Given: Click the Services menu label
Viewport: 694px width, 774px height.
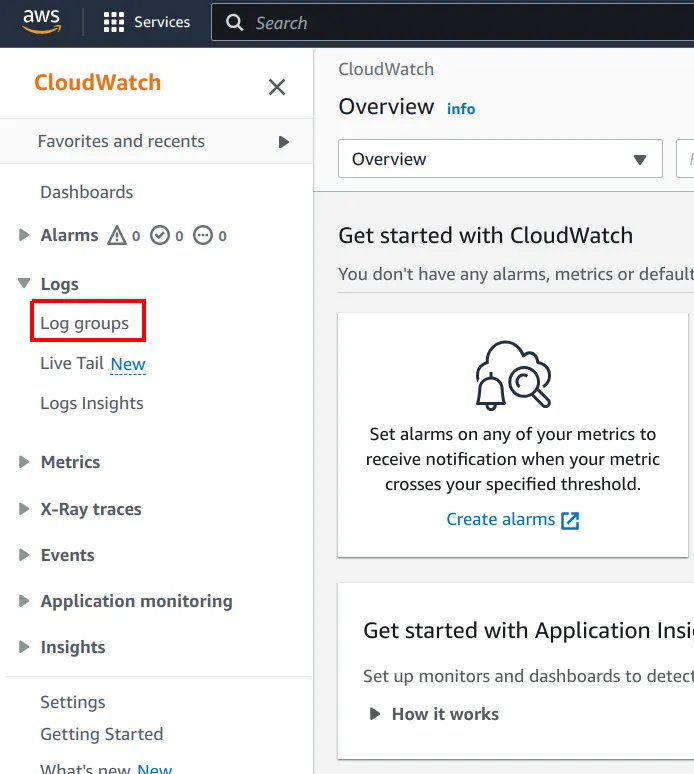Looking at the screenshot, I should (162, 22).
